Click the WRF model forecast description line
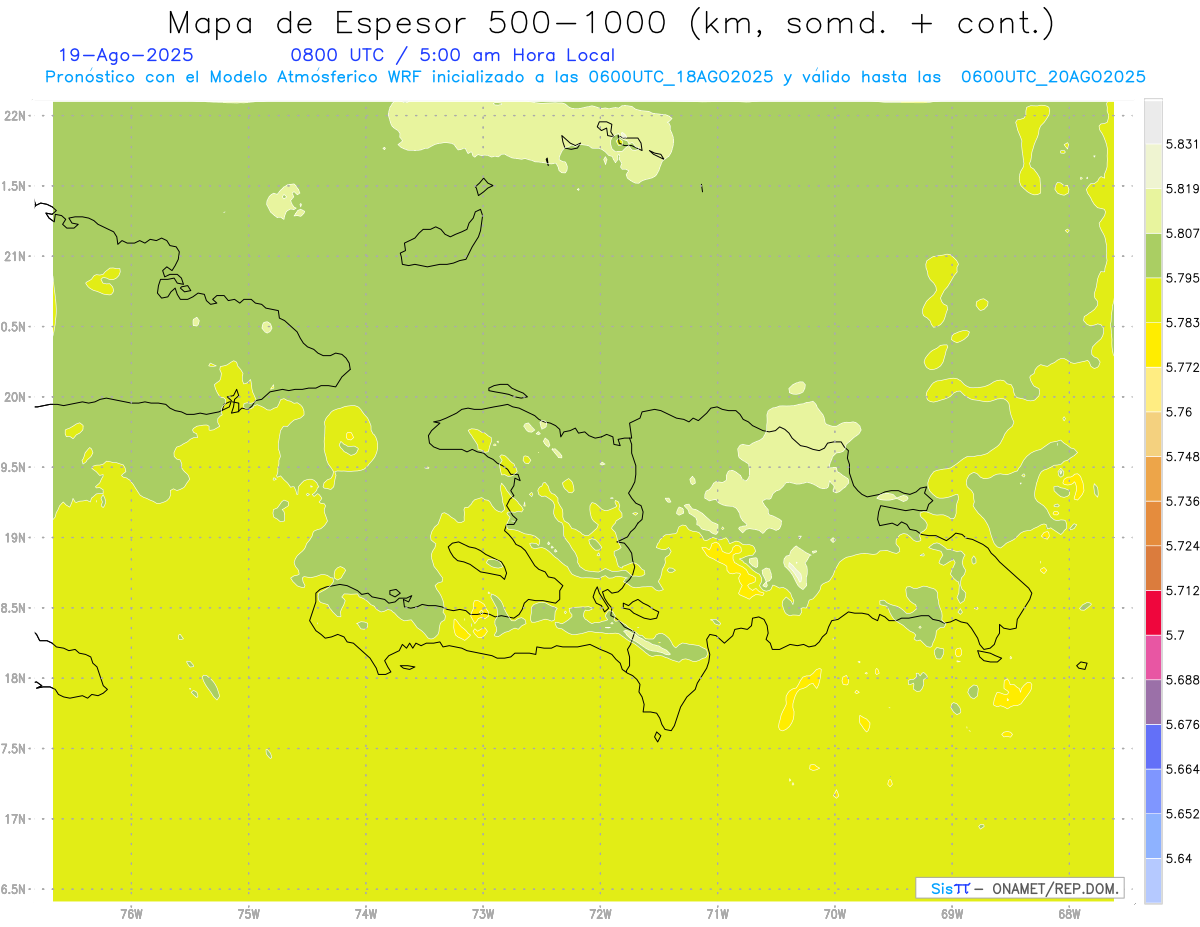This screenshot has width=1200, height=927. click(x=595, y=77)
